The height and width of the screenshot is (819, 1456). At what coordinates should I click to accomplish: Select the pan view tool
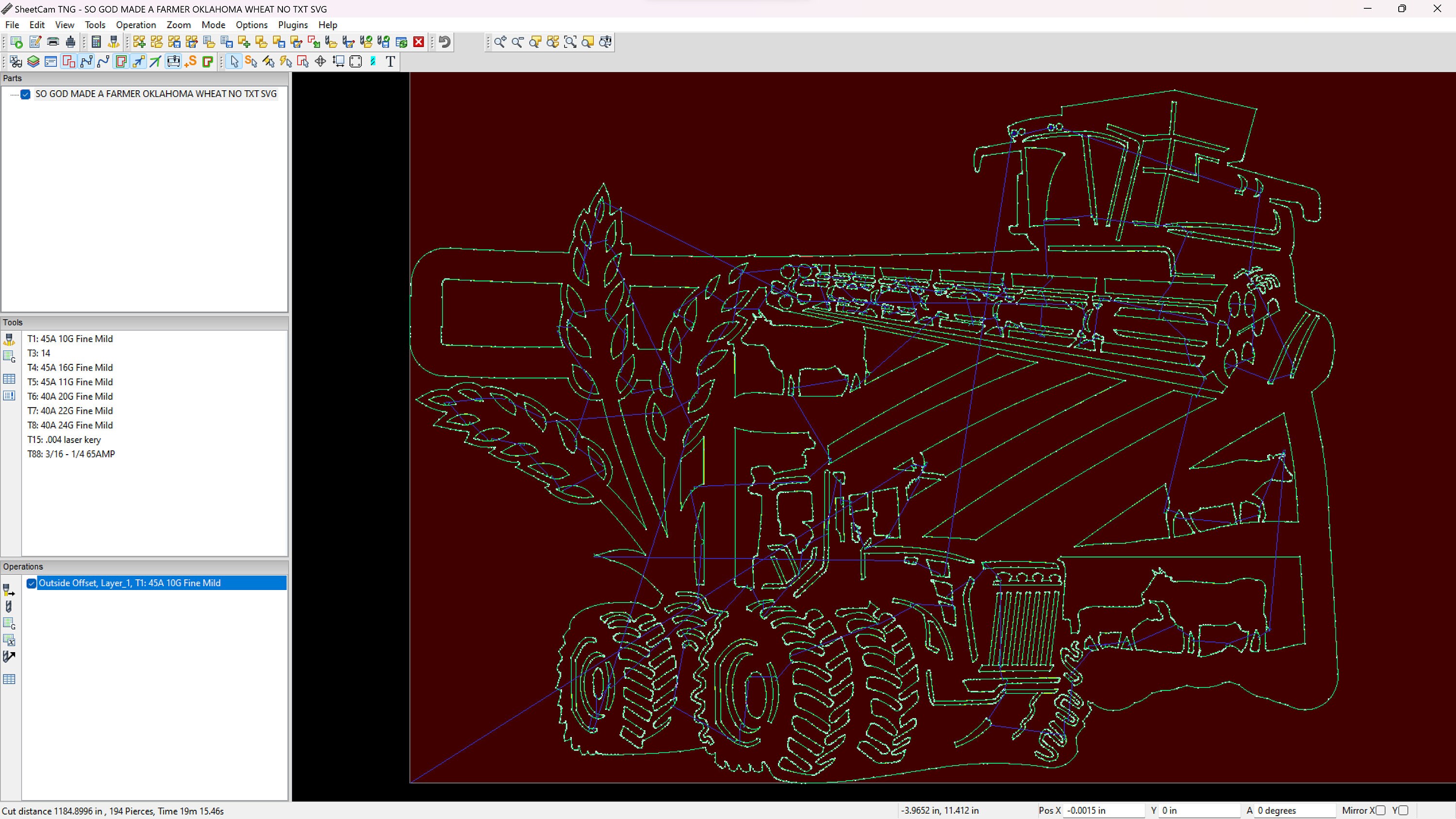click(x=320, y=62)
